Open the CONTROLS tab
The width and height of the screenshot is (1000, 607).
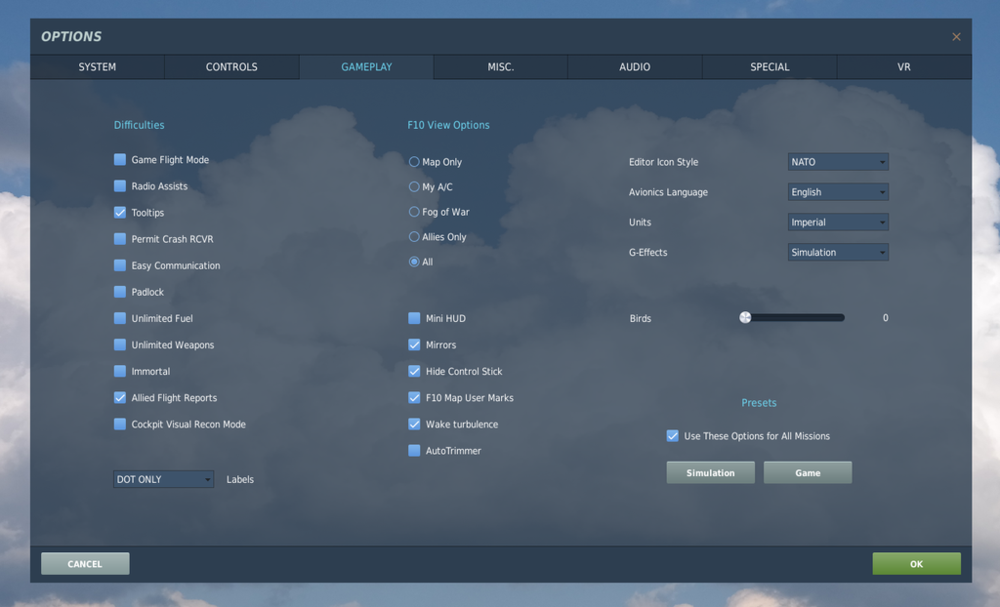point(232,67)
